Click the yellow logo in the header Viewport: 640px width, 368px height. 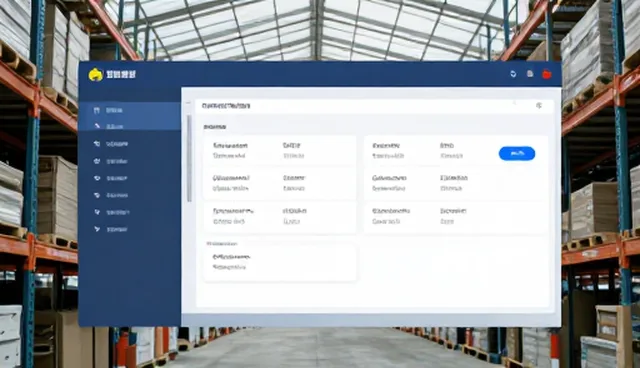(96, 75)
